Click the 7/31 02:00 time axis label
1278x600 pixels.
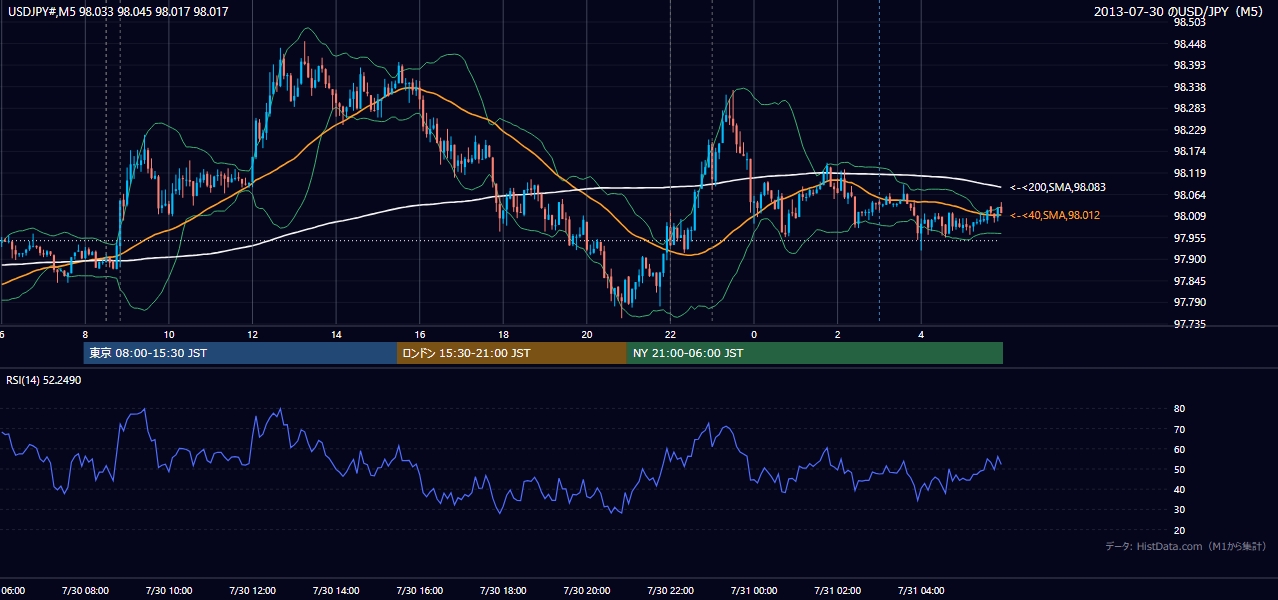coord(837,590)
